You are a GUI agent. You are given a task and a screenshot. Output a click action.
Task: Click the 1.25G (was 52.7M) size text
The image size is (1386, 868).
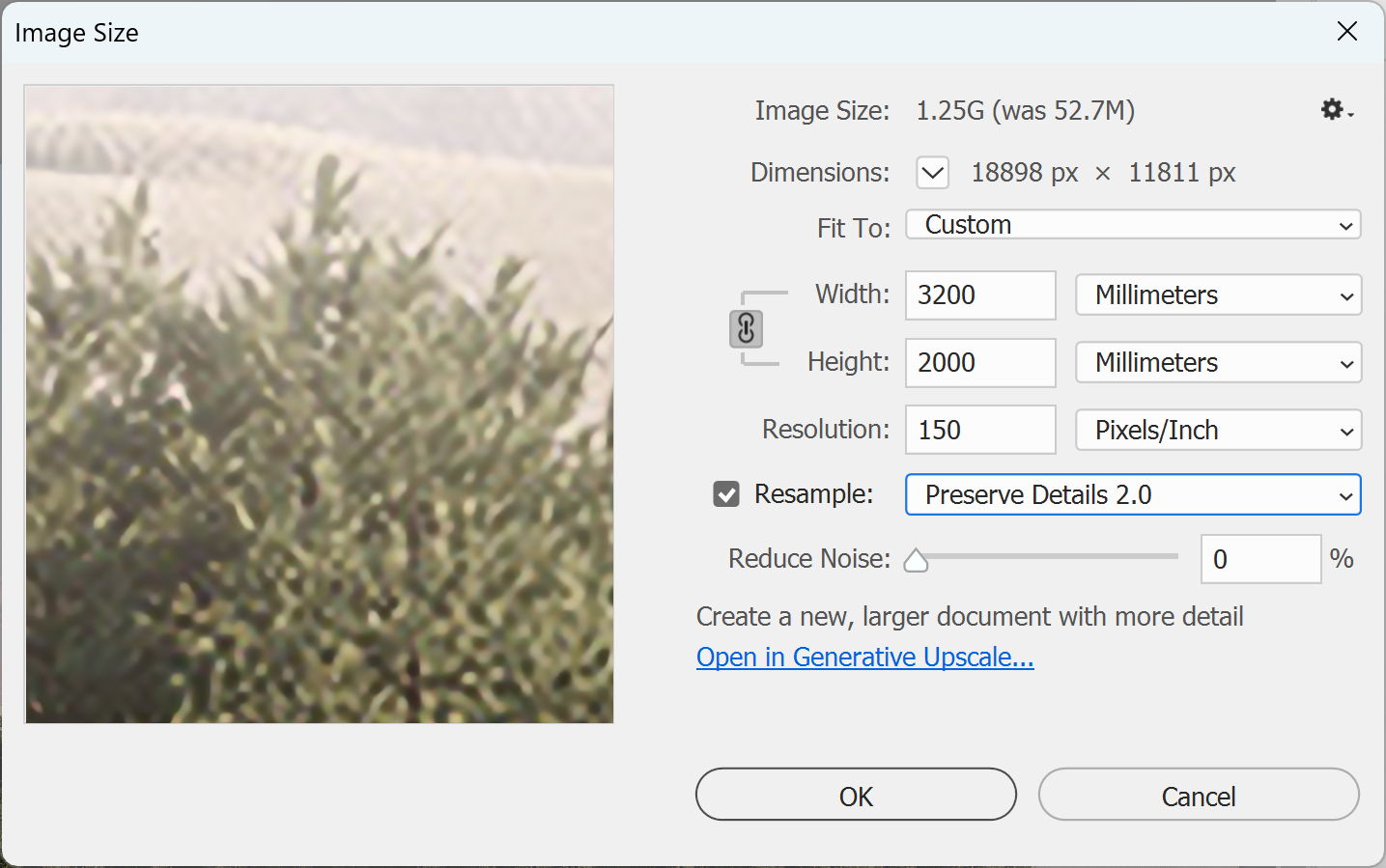coord(1025,111)
